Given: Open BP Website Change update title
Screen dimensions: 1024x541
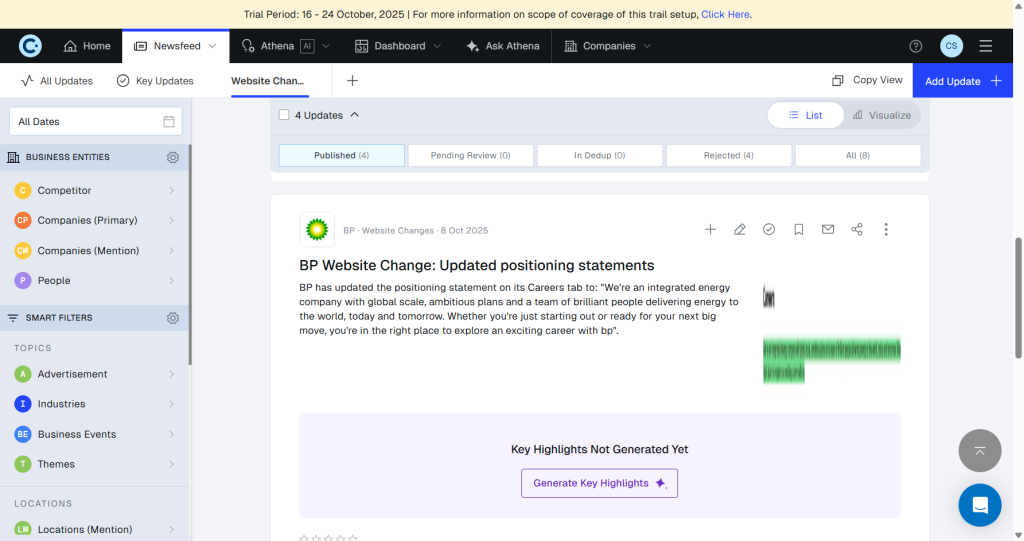Looking at the screenshot, I should pyautogui.click(x=477, y=265).
